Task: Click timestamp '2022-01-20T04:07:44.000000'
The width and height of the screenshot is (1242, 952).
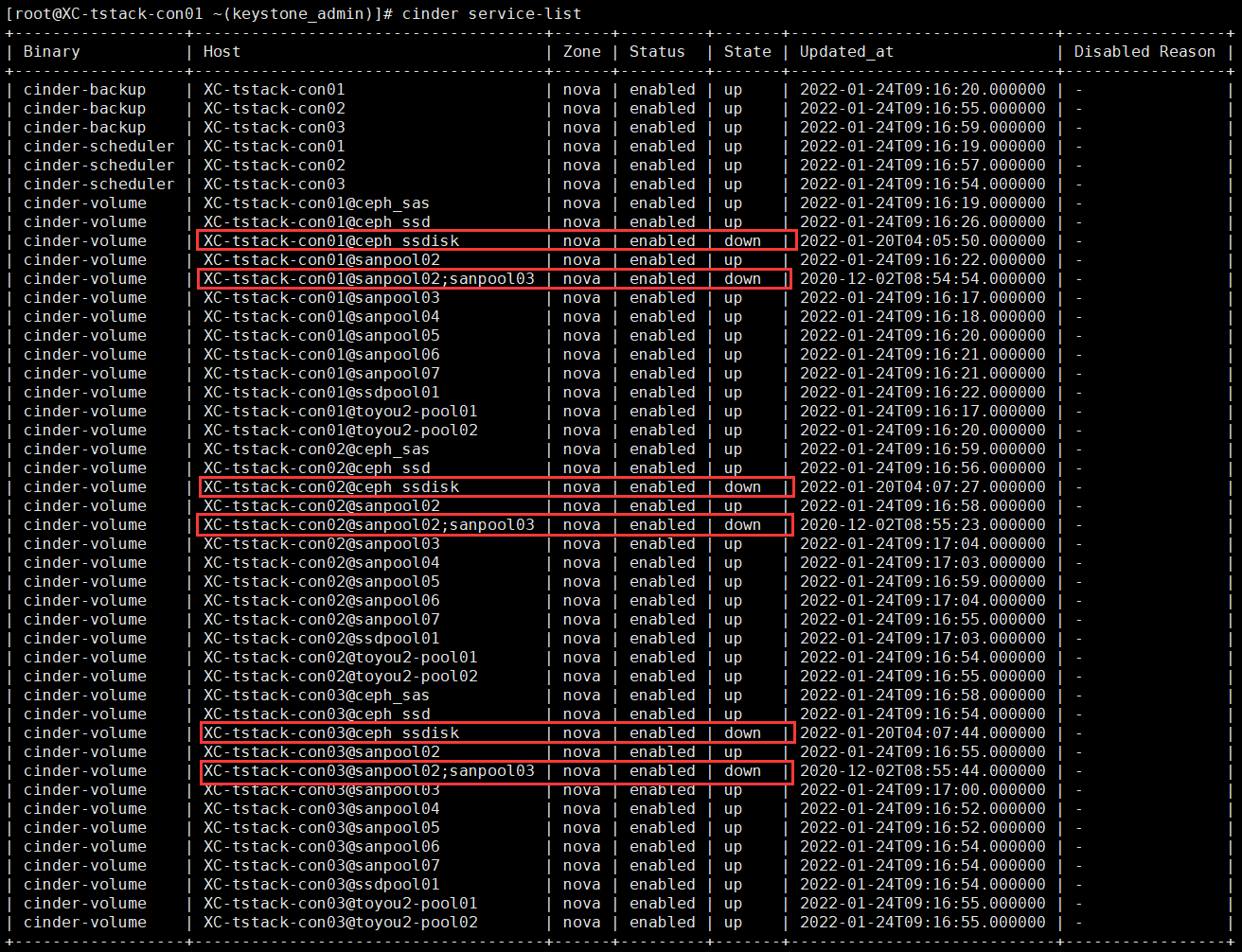Action: click(922, 733)
